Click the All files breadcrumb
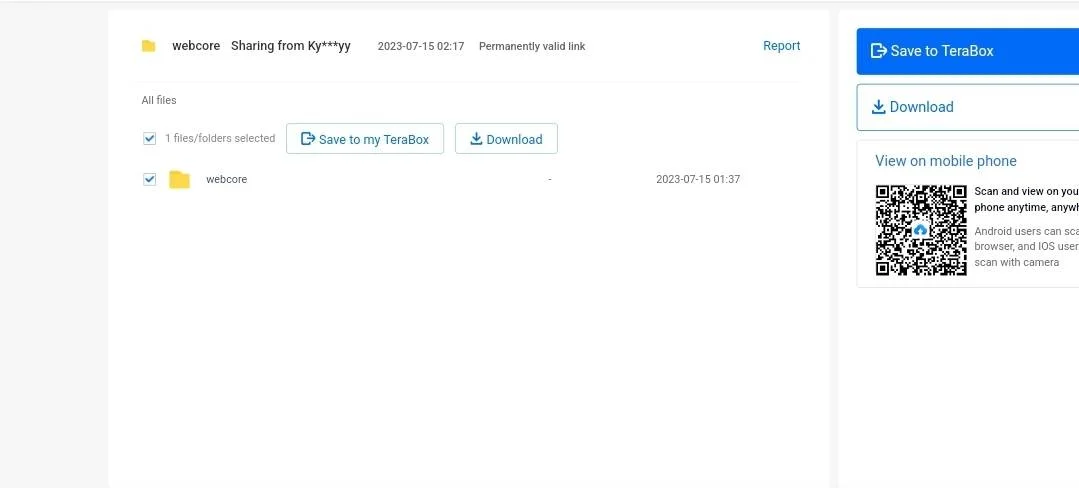Viewport: 1079px width, 488px height. (x=159, y=100)
